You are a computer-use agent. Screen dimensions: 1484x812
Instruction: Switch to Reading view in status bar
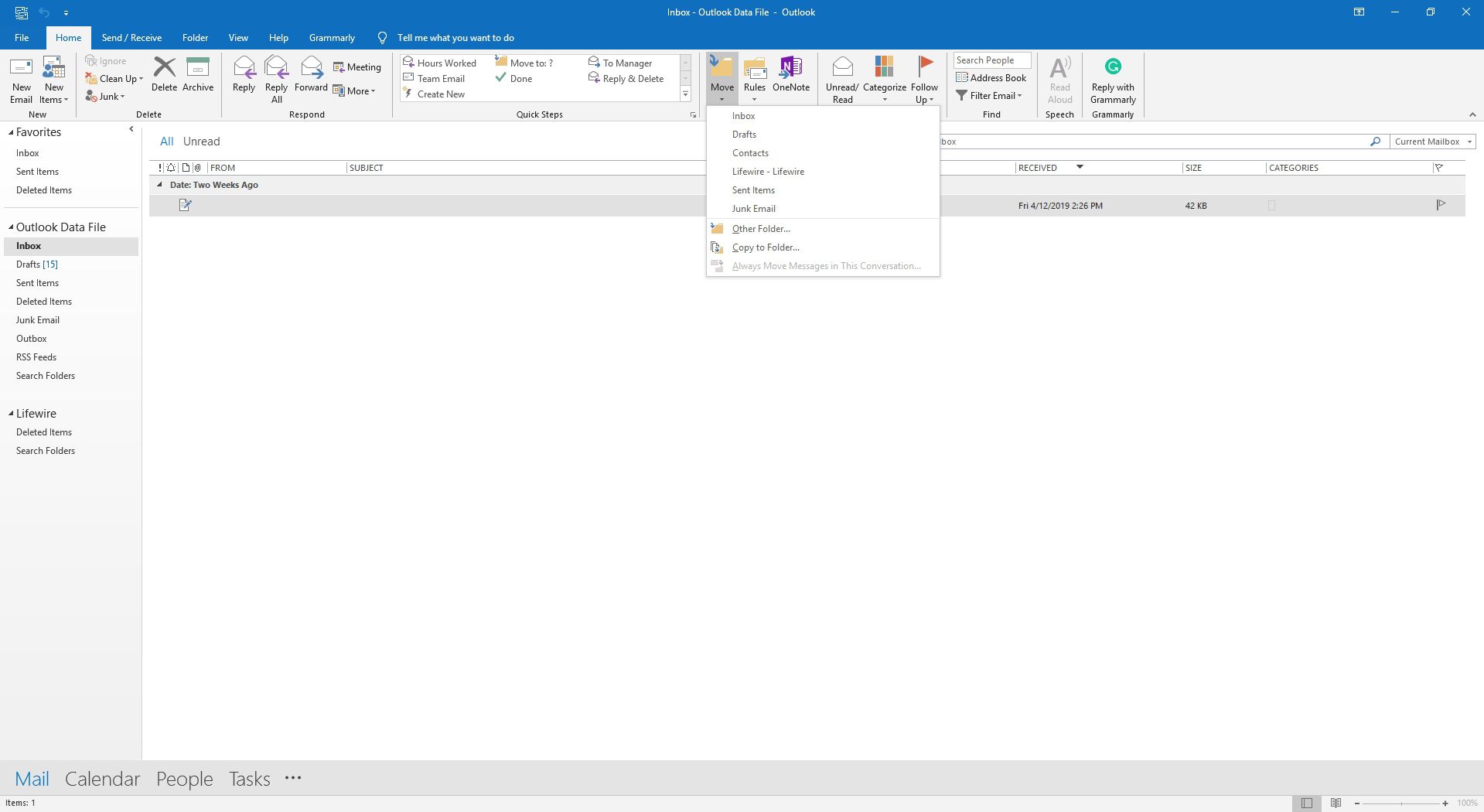(x=1336, y=803)
